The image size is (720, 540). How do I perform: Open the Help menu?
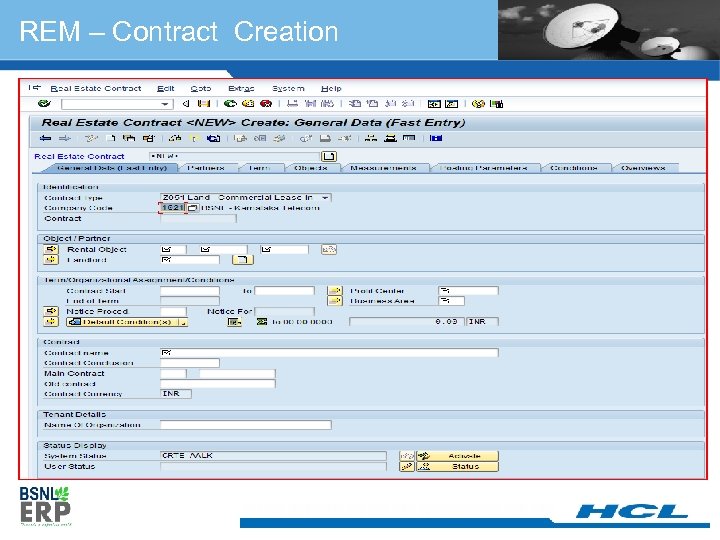(331, 88)
